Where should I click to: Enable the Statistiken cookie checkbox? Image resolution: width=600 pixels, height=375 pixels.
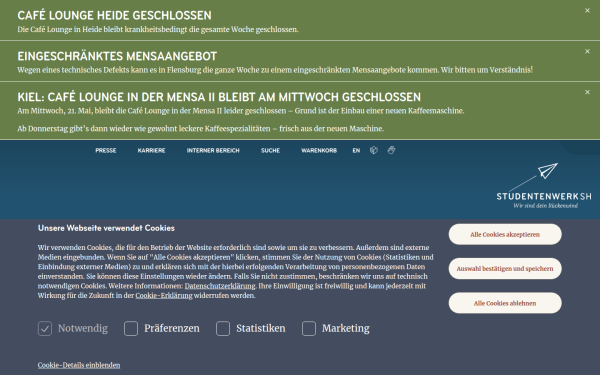click(x=223, y=328)
